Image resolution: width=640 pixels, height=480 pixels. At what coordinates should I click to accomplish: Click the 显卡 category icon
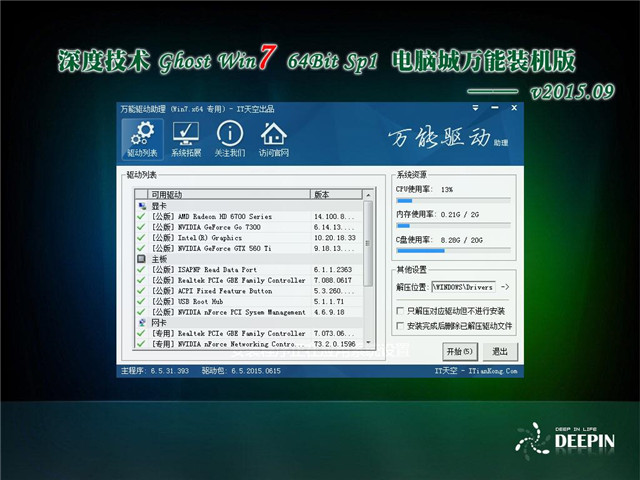pyautogui.click(x=142, y=206)
